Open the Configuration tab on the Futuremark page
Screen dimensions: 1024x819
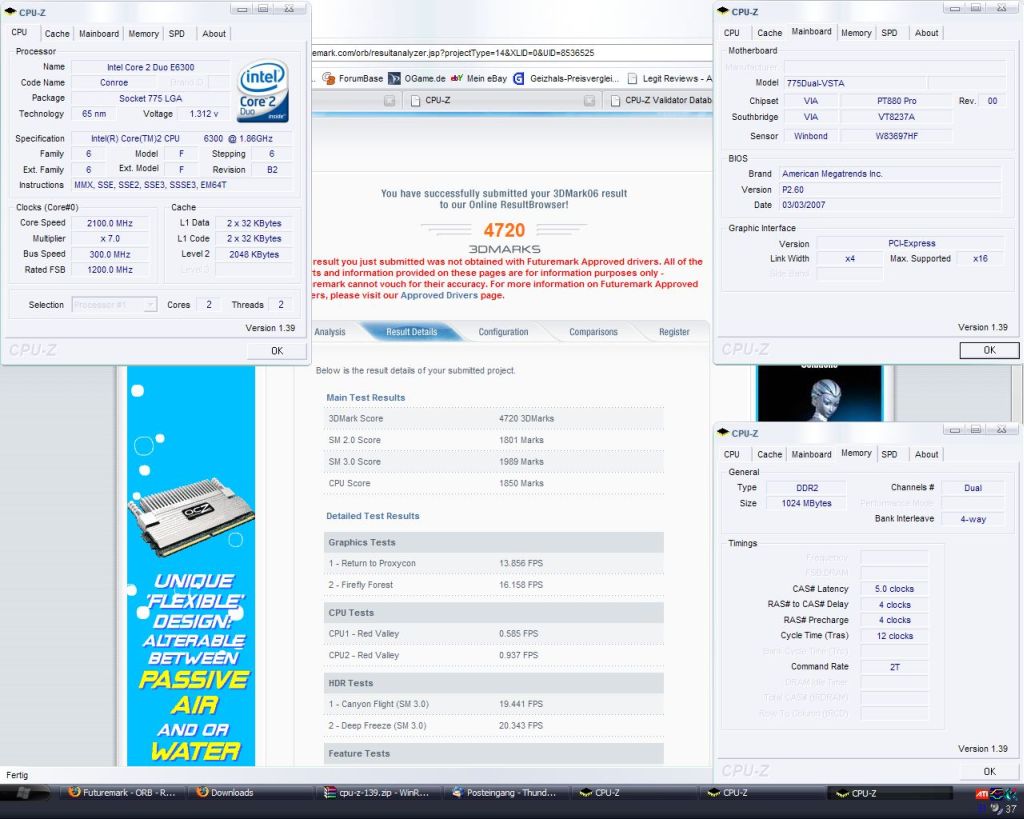click(x=503, y=332)
